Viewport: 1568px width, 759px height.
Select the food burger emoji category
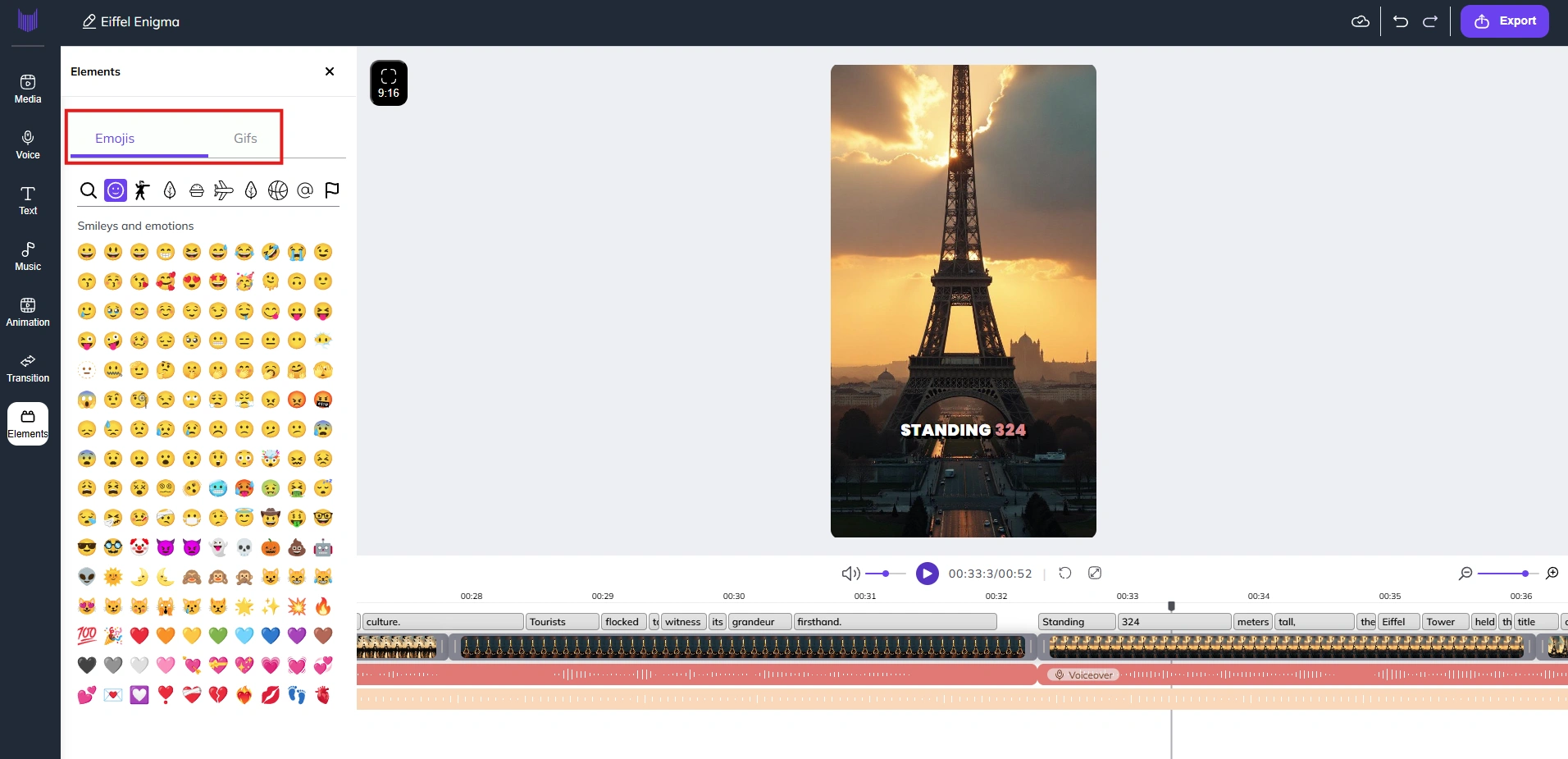[x=197, y=190]
